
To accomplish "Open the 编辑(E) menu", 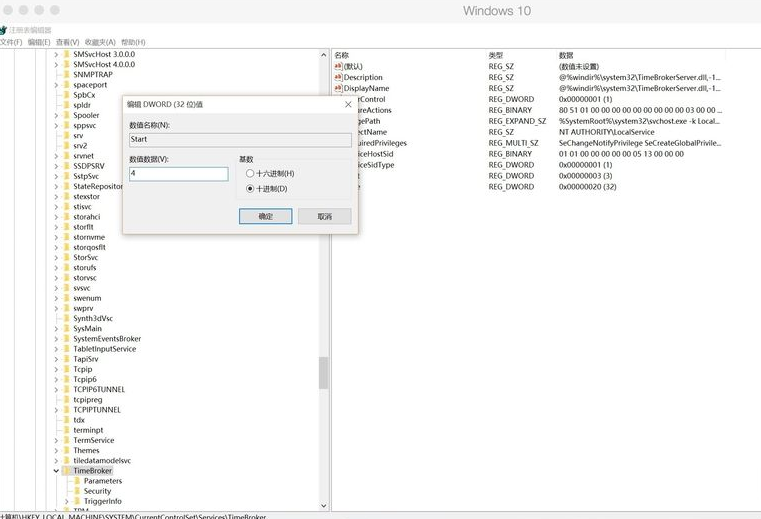I will point(39,42).
